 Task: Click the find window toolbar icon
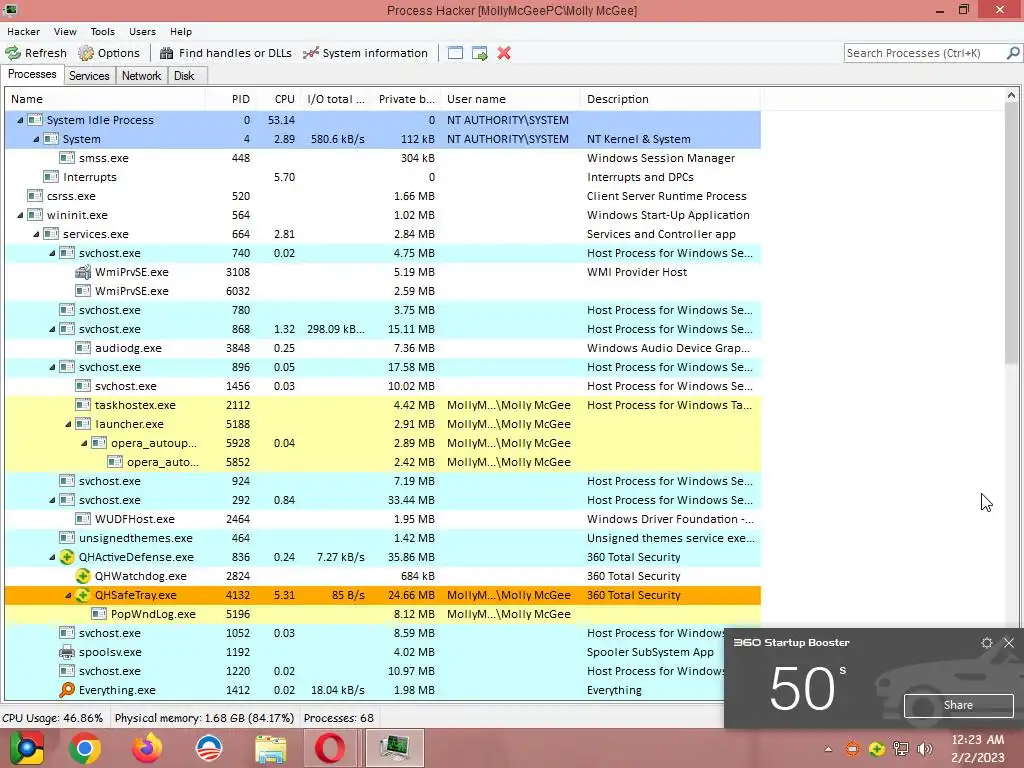[x=455, y=53]
